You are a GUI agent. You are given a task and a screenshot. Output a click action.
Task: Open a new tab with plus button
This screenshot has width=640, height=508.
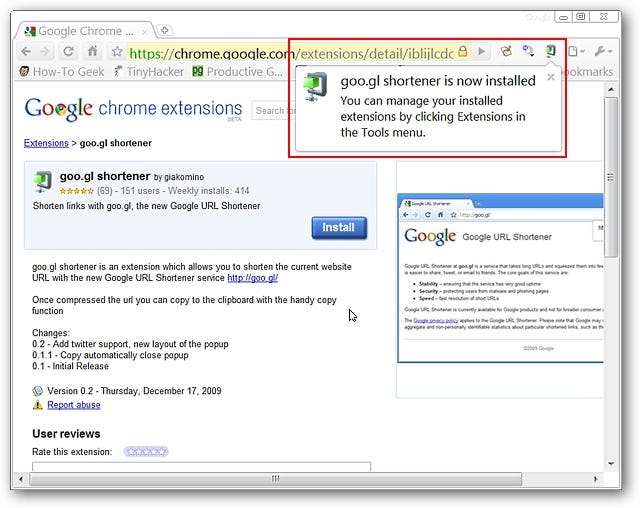pos(164,30)
